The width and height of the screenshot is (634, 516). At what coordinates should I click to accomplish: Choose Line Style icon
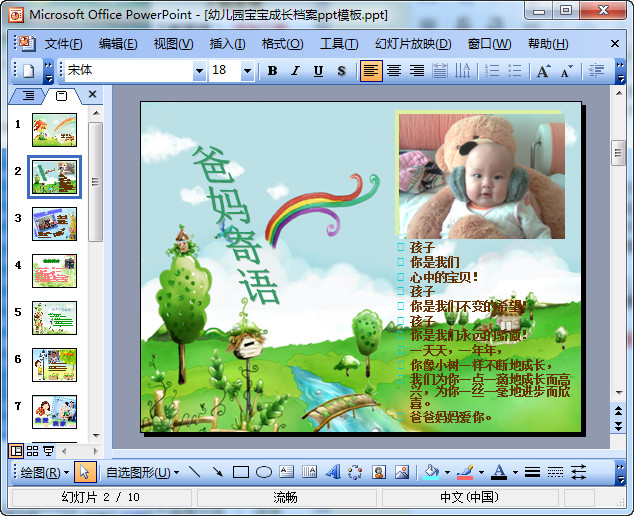(x=533, y=472)
